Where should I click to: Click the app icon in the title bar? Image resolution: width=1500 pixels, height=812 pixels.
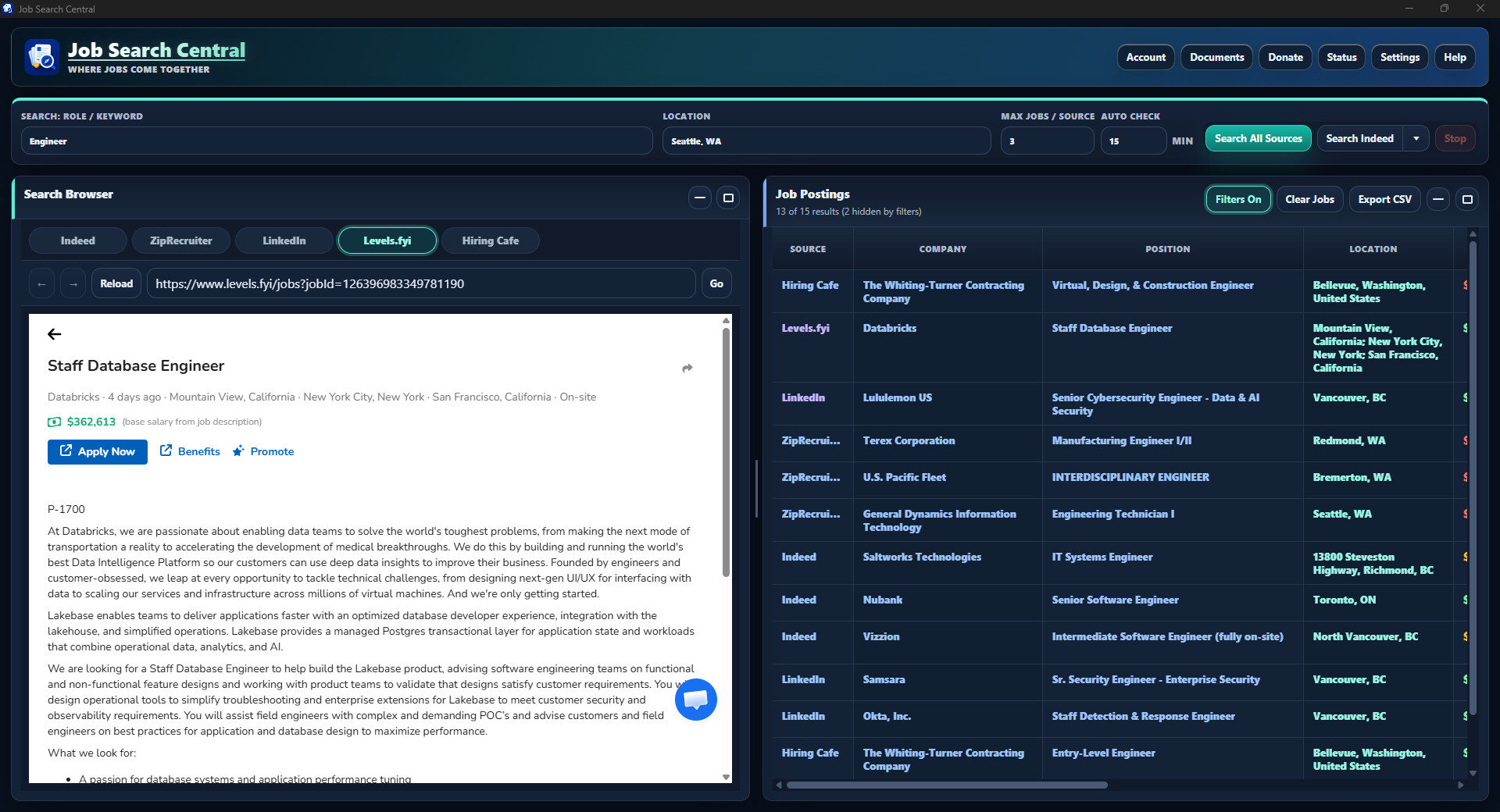click(8, 9)
